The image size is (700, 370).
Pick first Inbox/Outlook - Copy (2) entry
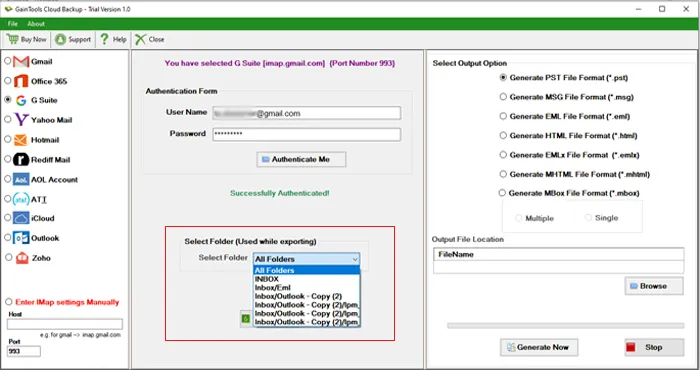point(307,296)
